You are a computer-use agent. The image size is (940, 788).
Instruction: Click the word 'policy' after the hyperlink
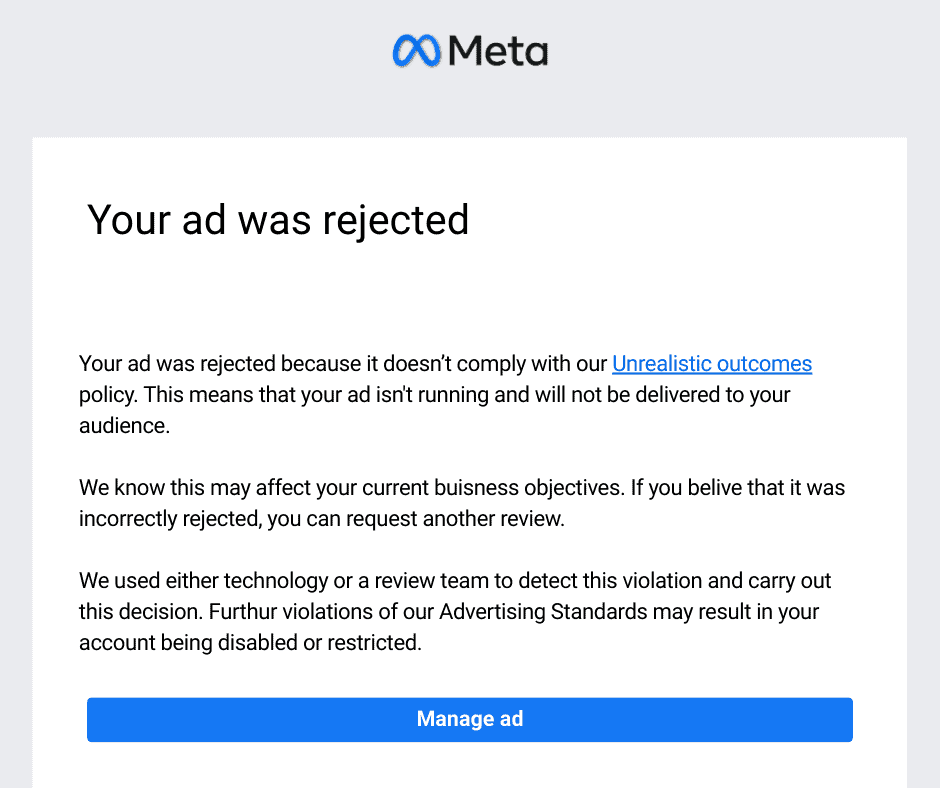point(103,394)
